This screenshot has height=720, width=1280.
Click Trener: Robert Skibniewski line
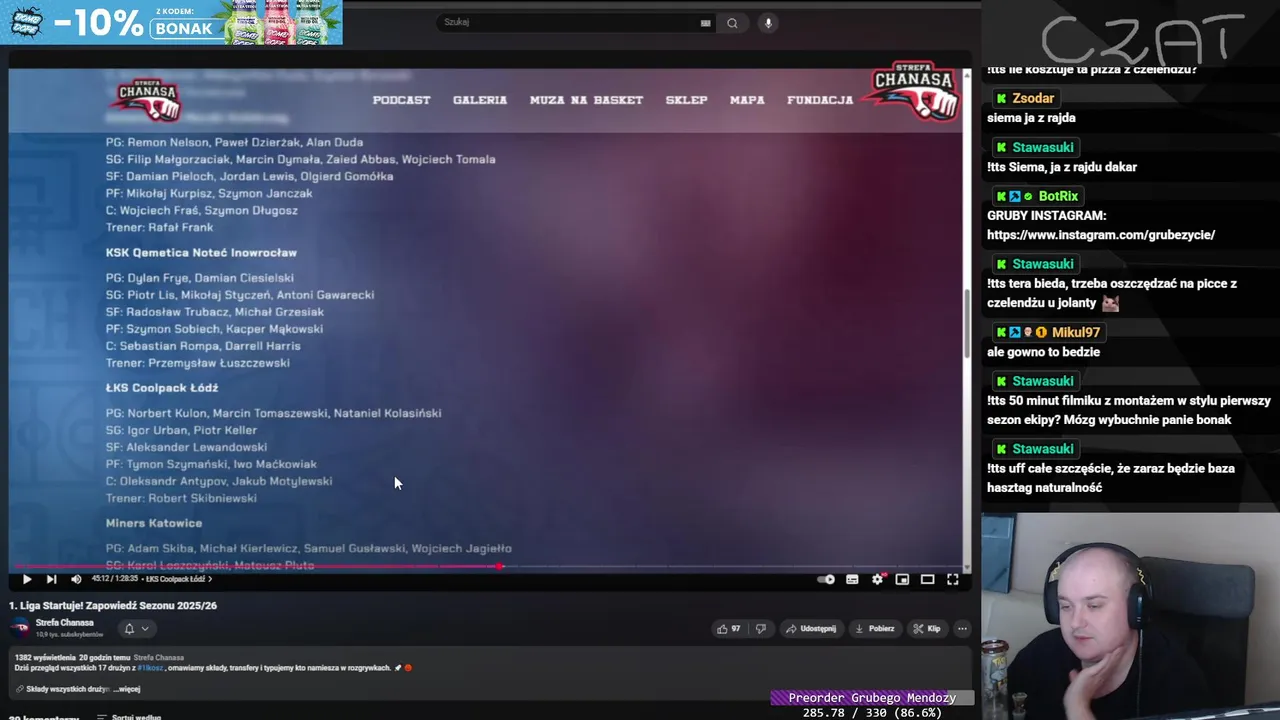pyautogui.click(x=181, y=498)
